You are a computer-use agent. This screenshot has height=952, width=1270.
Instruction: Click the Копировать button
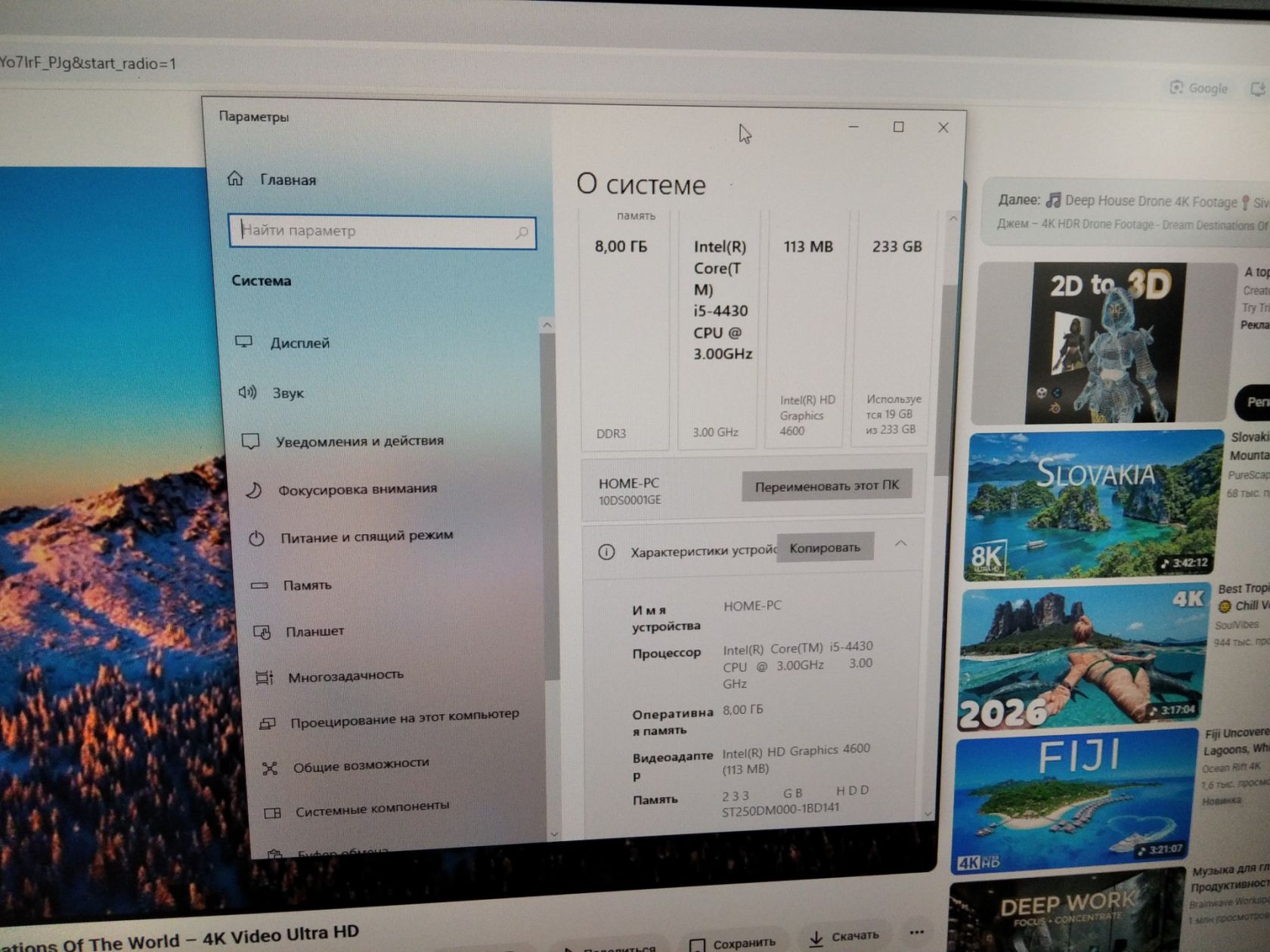[x=825, y=548]
